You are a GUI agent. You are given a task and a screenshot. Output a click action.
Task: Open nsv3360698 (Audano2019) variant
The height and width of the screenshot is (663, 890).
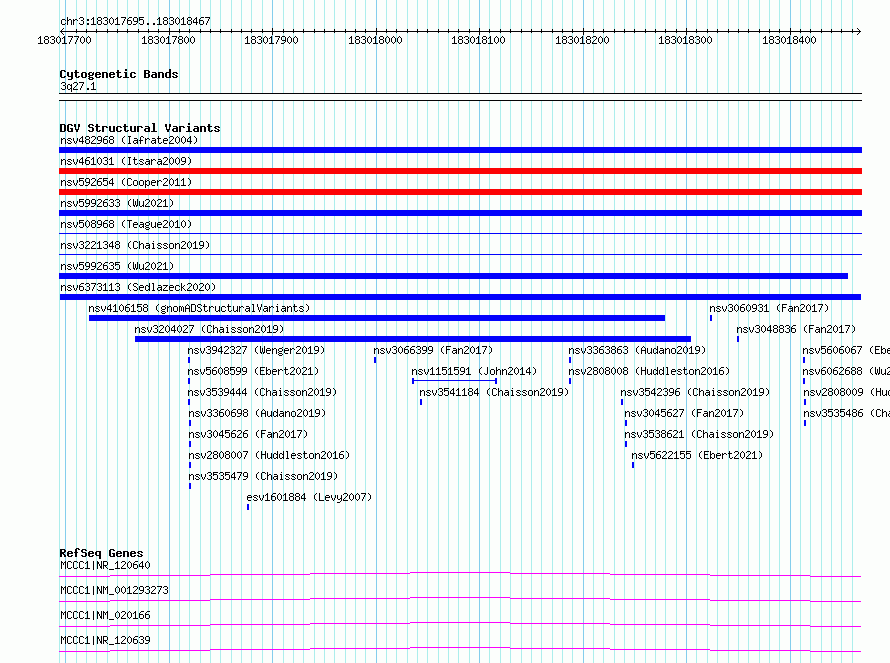(x=257, y=413)
